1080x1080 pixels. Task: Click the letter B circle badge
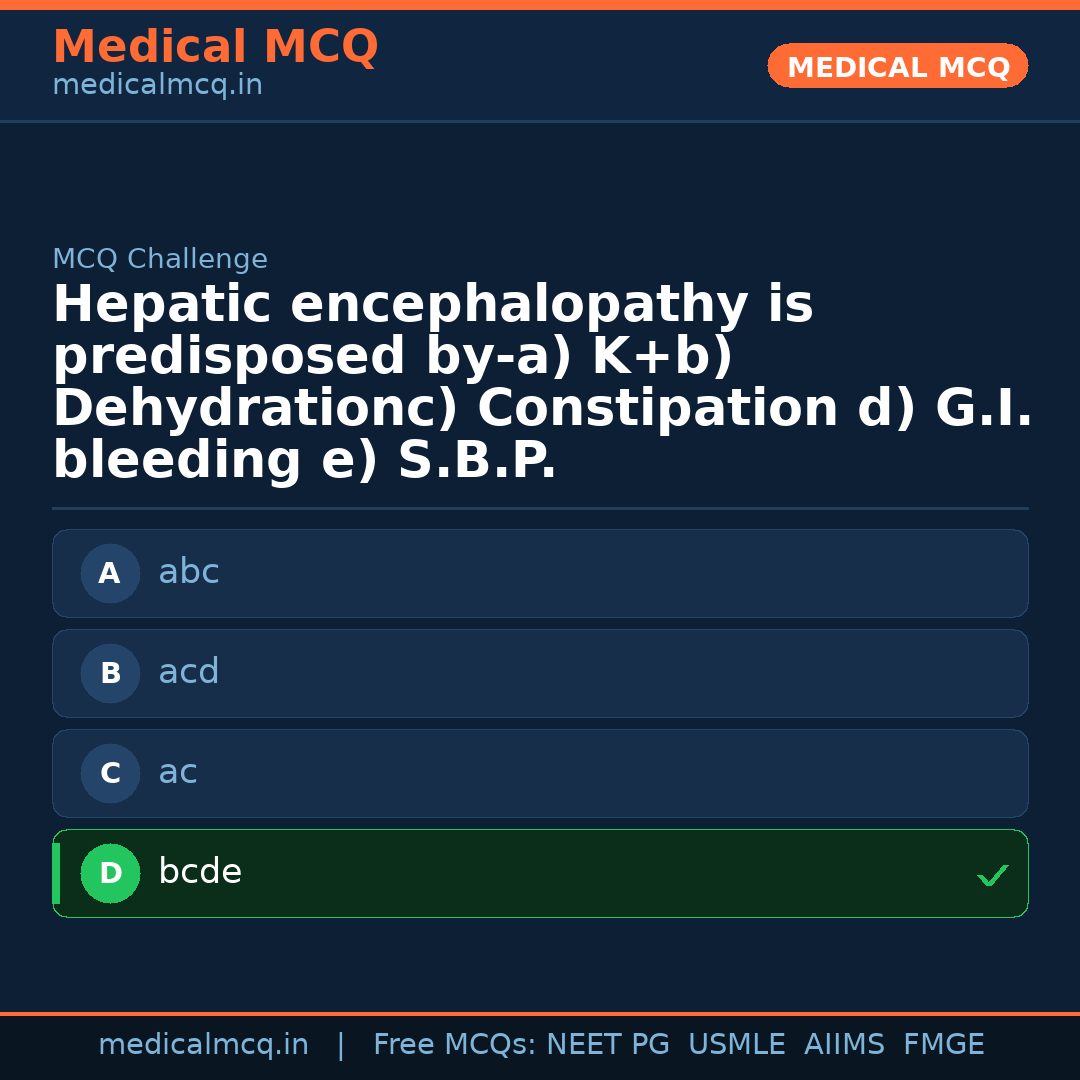click(x=110, y=674)
